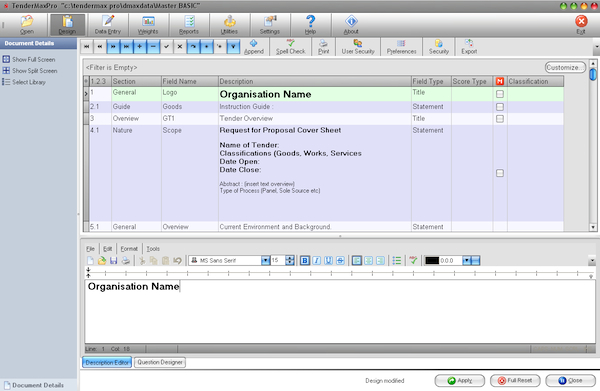
Task: Open the About dialog
Action: point(351,25)
